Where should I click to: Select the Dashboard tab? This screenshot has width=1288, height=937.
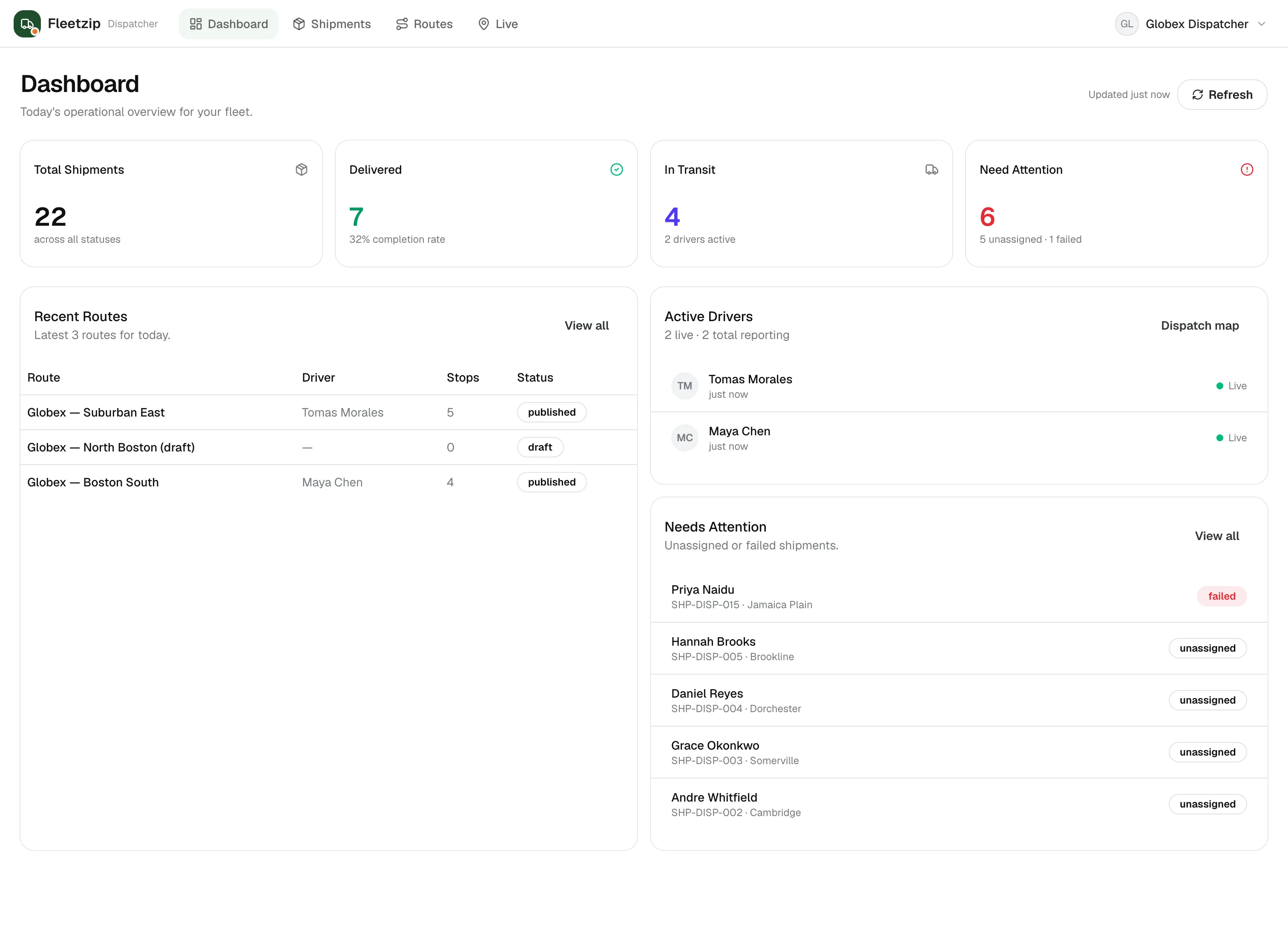[229, 24]
